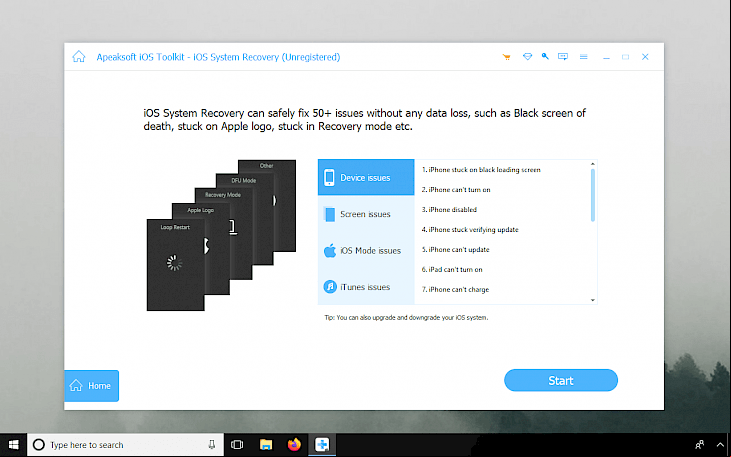Image resolution: width=731 pixels, height=457 pixels.
Task: Click "iPhone can't turn on" item
Action: pos(456,190)
